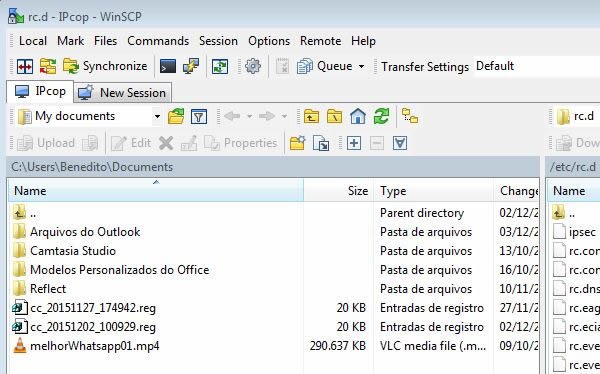600x374 pixels.
Task: Open the Local menu
Action: tap(33, 41)
